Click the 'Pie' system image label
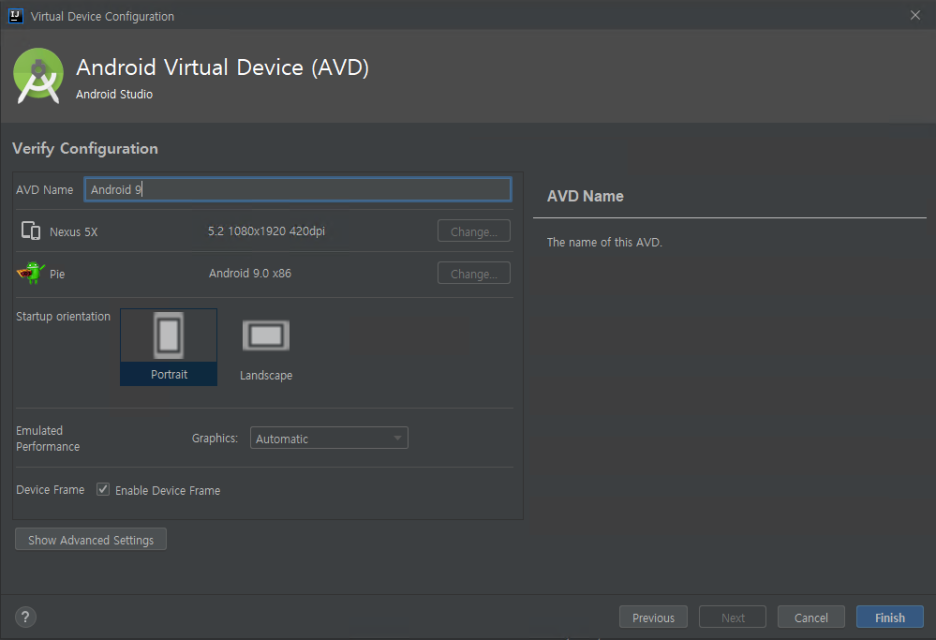Viewport: 936px width, 640px height. [x=57, y=274]
